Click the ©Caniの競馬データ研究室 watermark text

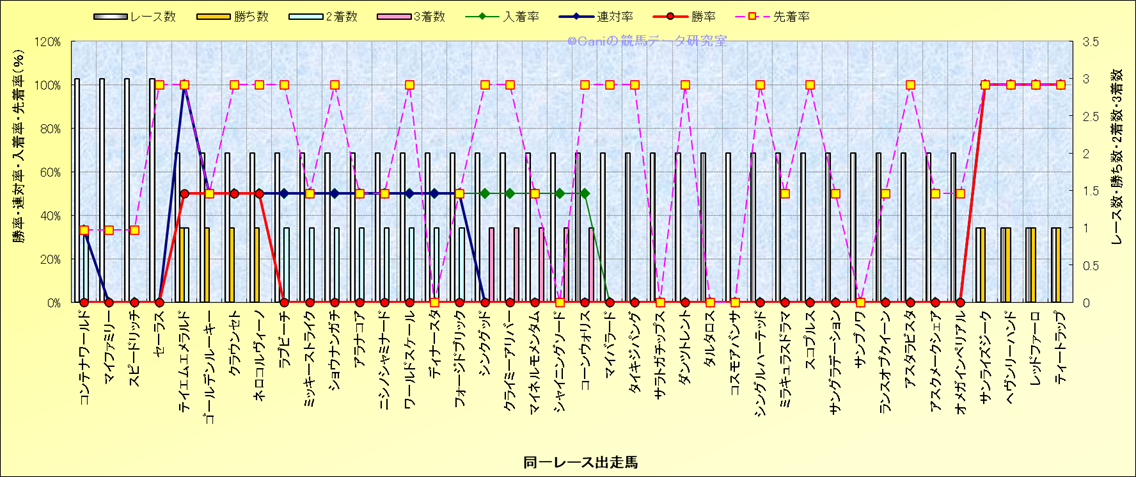646,41
